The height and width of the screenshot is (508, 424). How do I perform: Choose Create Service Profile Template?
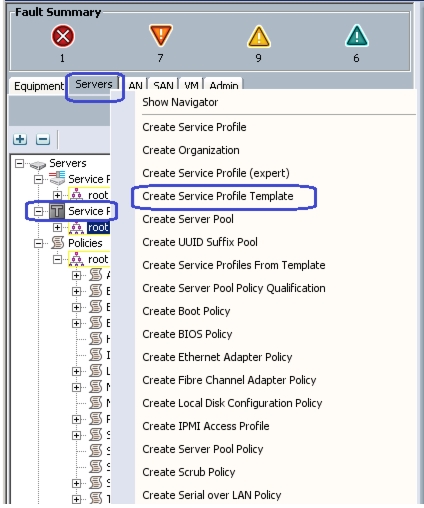pyautogui.click(x=218, y=196)
